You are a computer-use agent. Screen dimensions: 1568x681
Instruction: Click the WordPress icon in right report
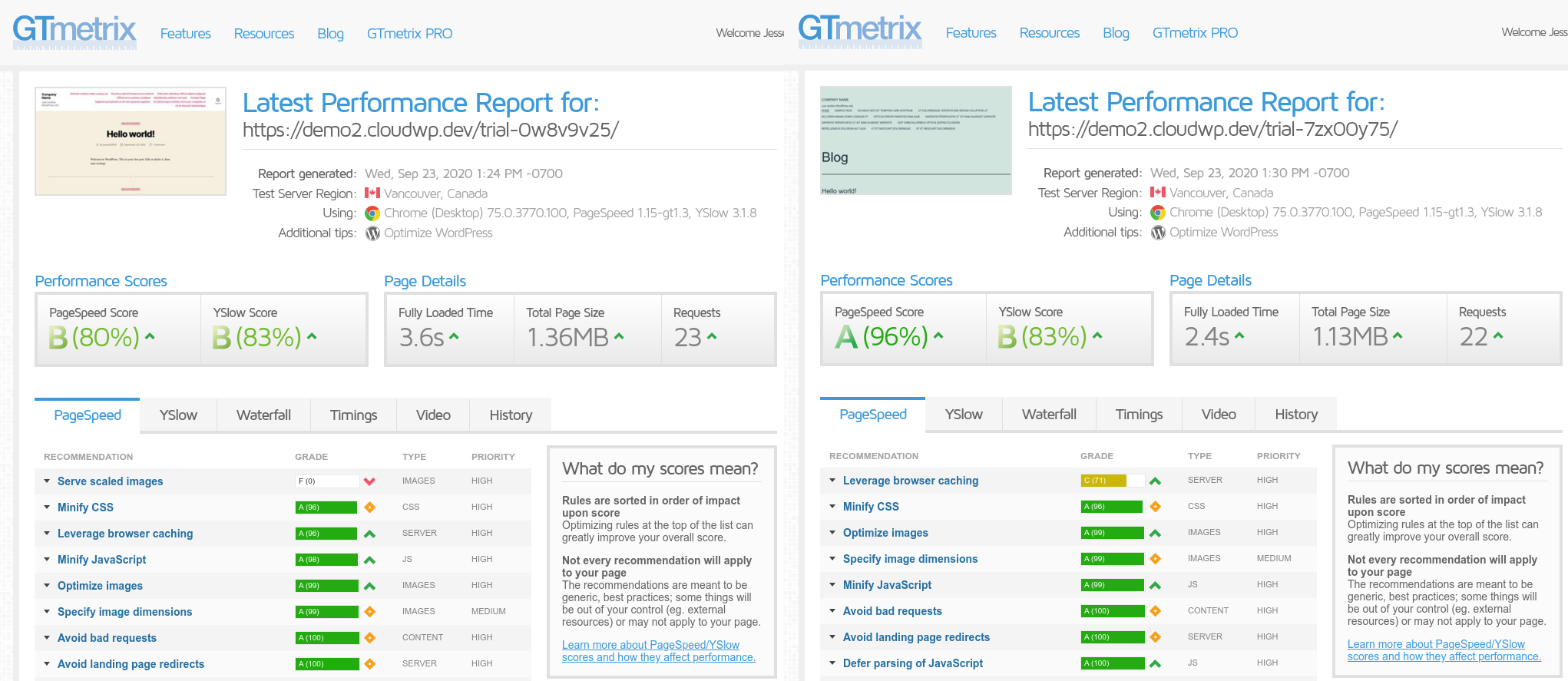click(x=1158, y=233)
